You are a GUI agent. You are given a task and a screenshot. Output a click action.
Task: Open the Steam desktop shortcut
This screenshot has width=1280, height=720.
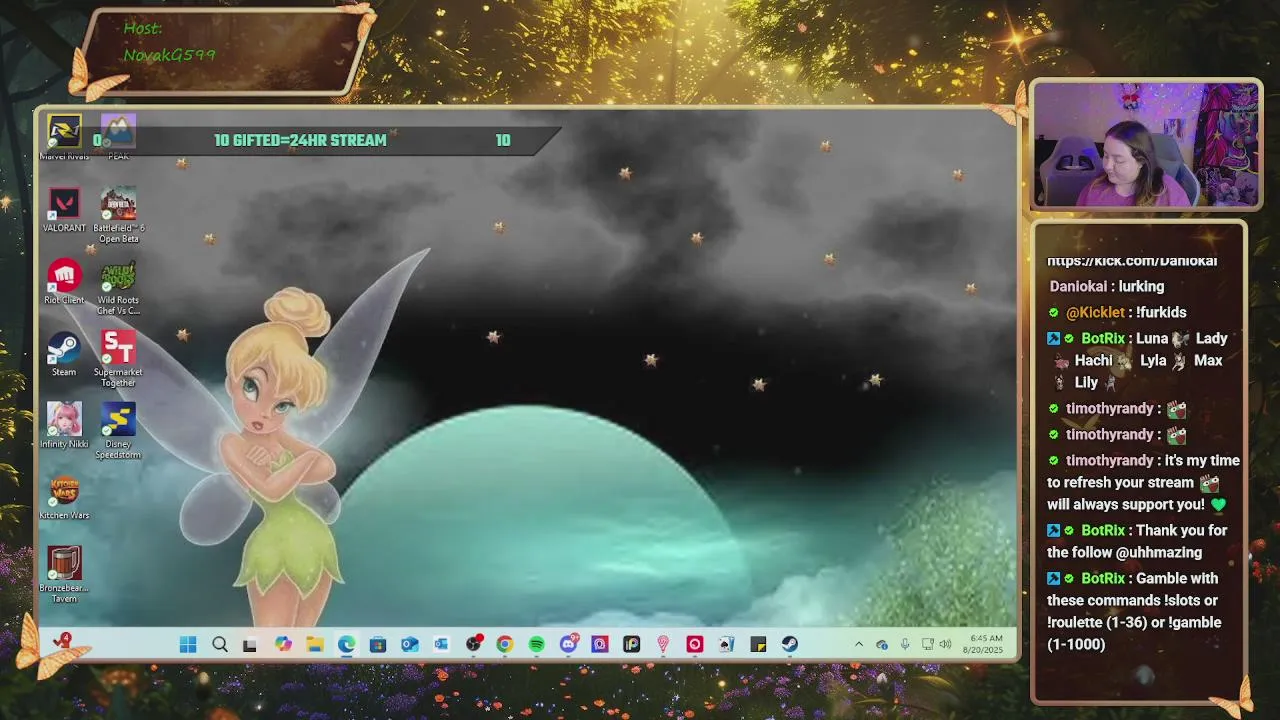(x=64, y=354)
